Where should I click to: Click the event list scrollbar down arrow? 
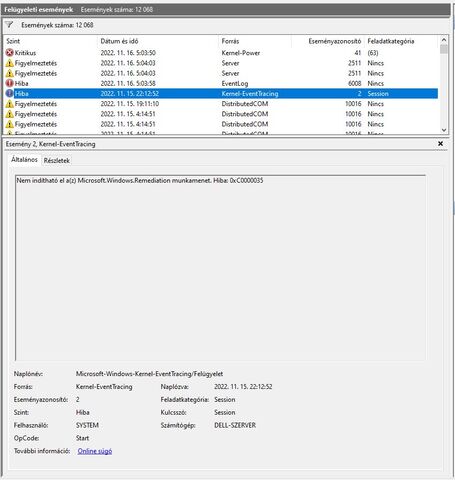click(444, 130)
